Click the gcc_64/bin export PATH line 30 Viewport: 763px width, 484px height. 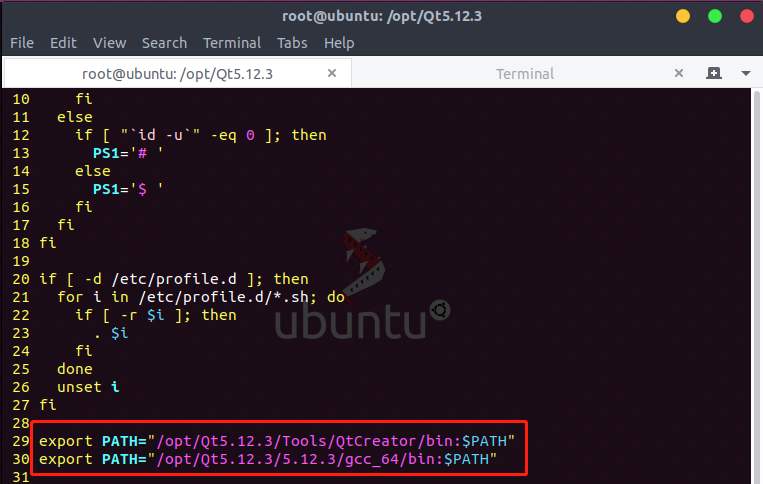point(268,459)
